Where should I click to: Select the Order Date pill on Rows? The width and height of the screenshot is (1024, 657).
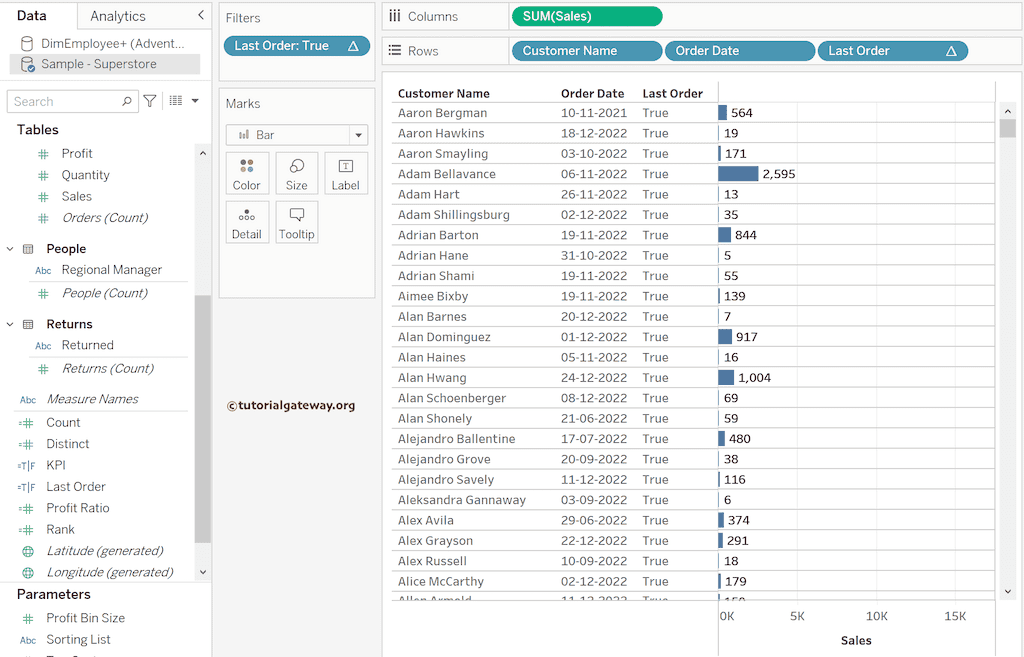click(739, 51)
